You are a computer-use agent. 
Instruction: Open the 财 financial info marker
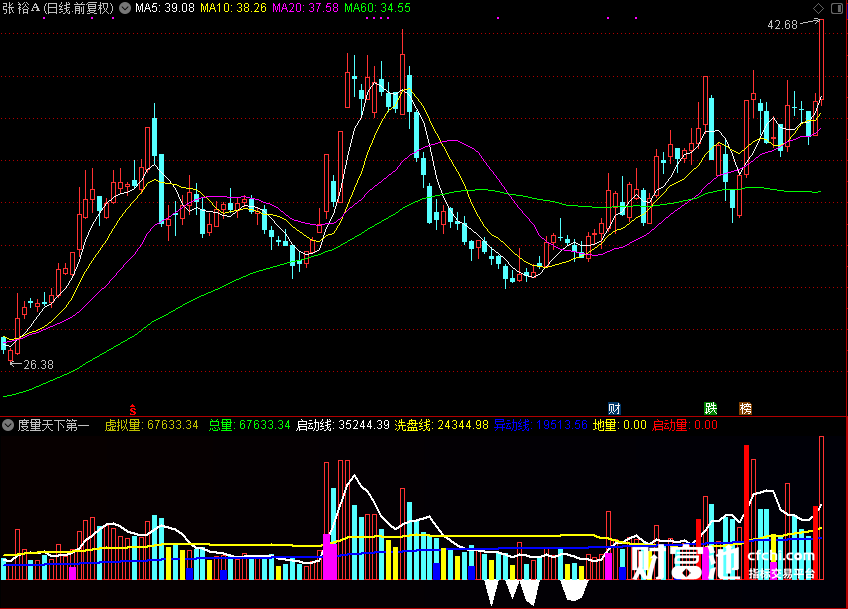(x=614, y=408)
